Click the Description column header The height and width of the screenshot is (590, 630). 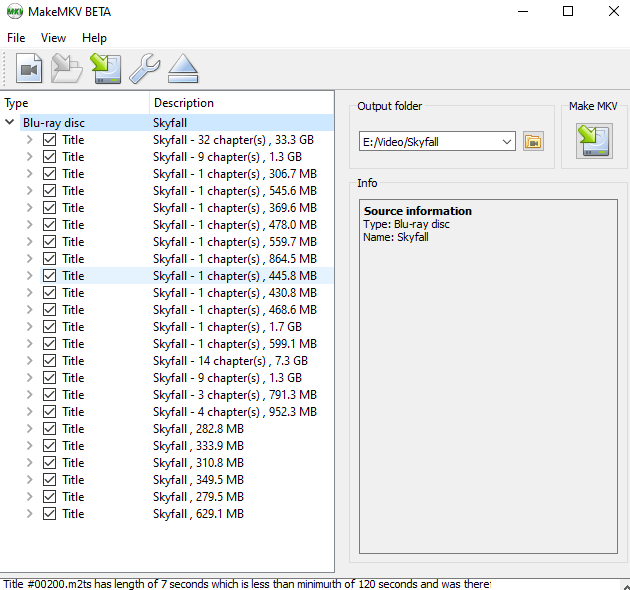click(x=241, y=103)
